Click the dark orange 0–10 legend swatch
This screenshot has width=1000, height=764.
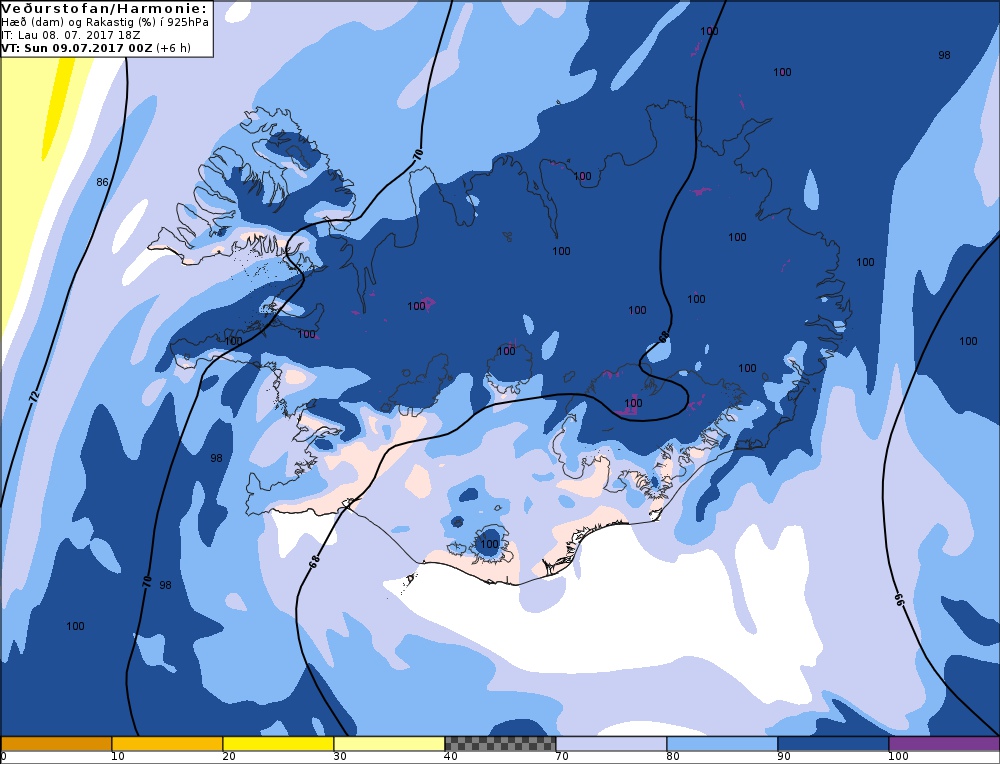[x=56, y=744]
